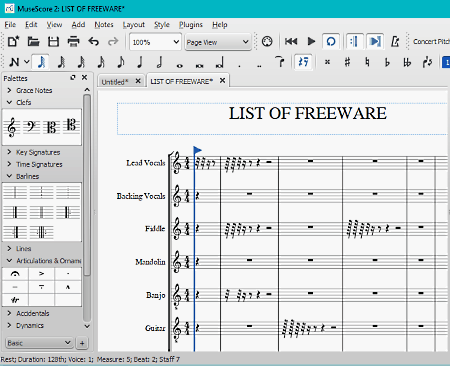
Task: Select the LIST OF FREEWARE title text
Action: point(307,113)
